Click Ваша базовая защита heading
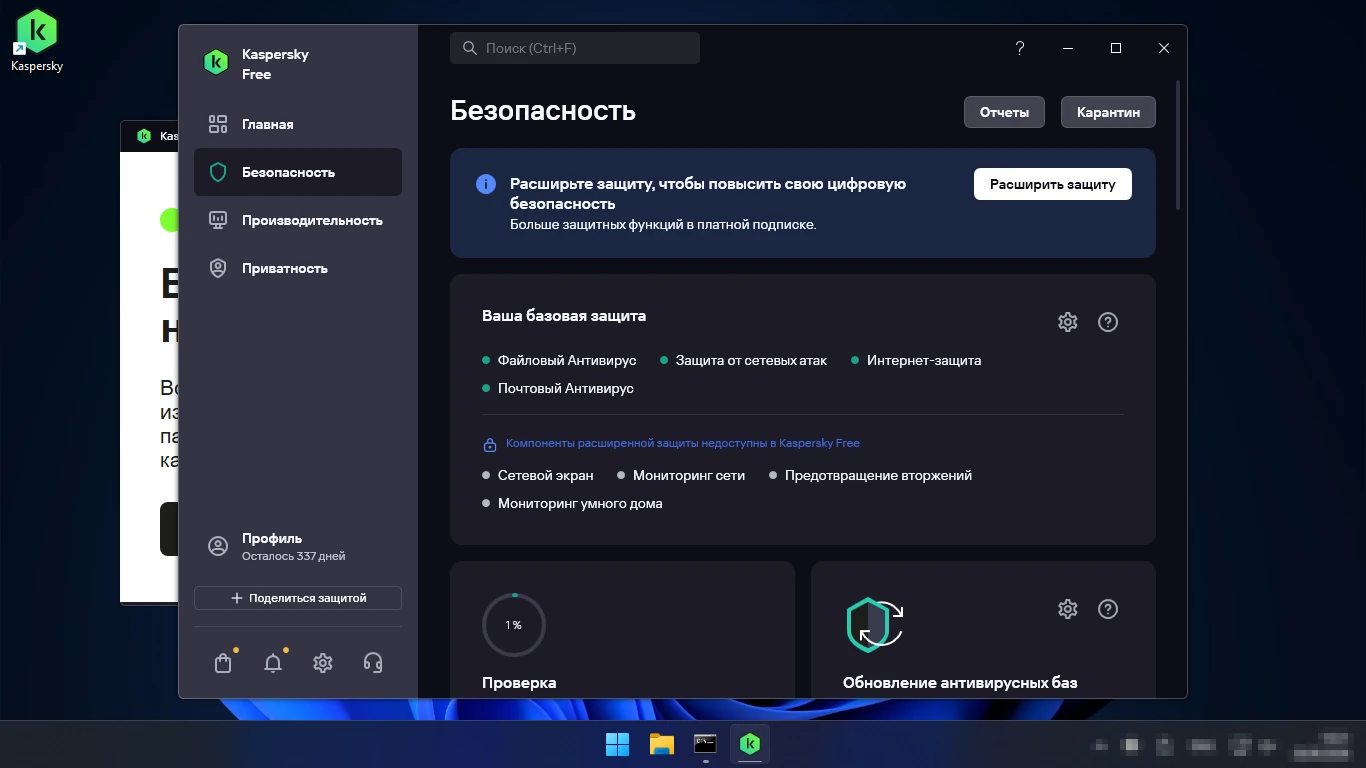 pyautogui.click(x=564, y=315)
